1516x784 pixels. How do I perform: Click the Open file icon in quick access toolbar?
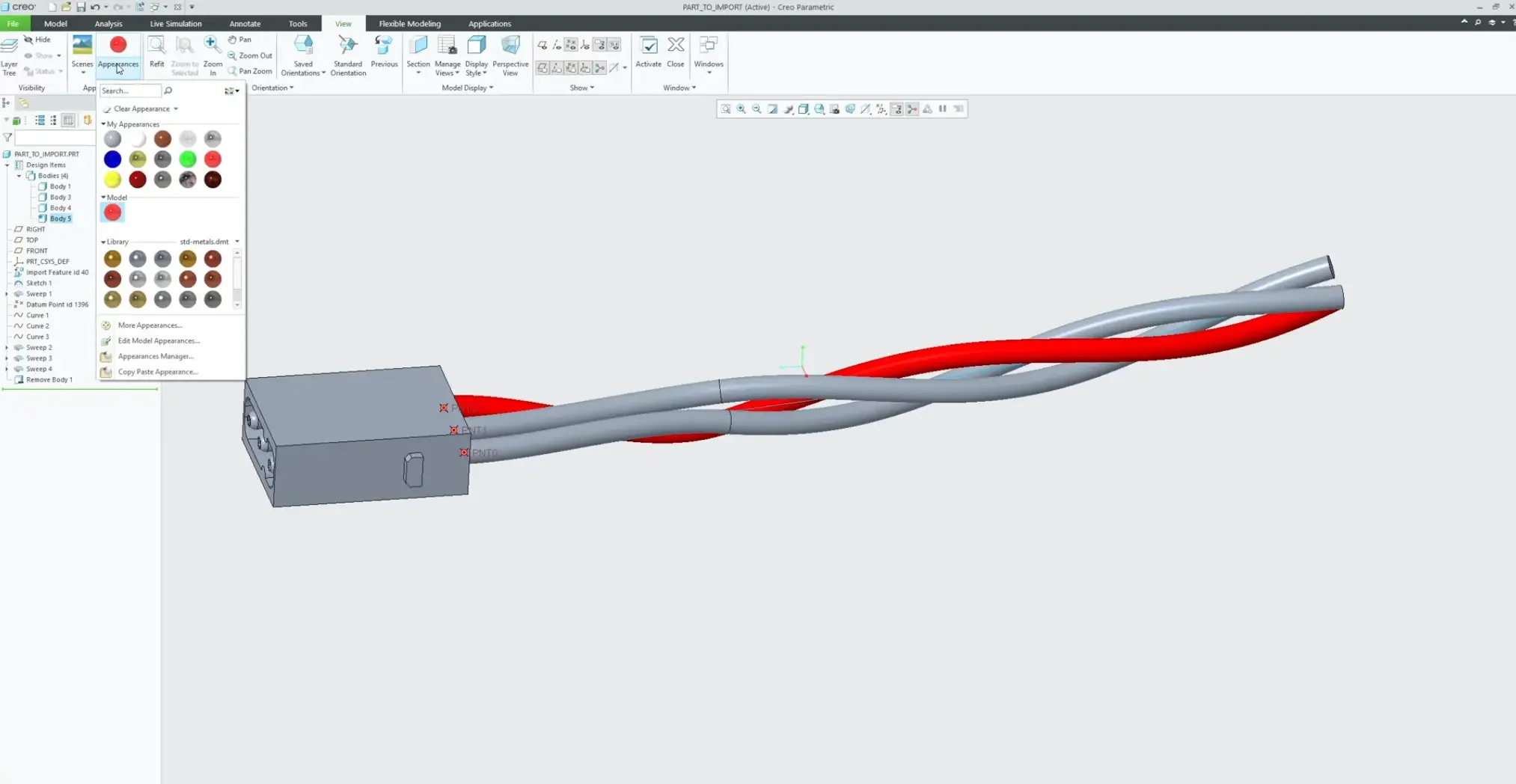pos(66,7)
